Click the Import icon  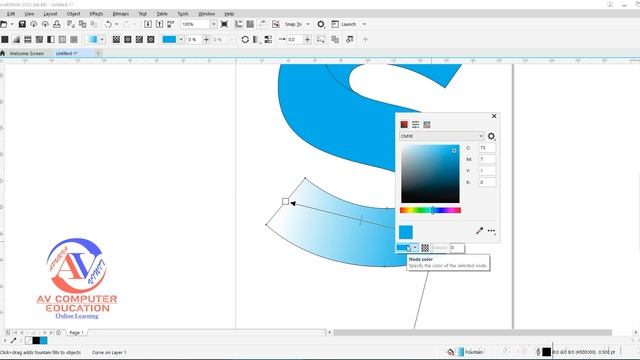click(148, 24)
